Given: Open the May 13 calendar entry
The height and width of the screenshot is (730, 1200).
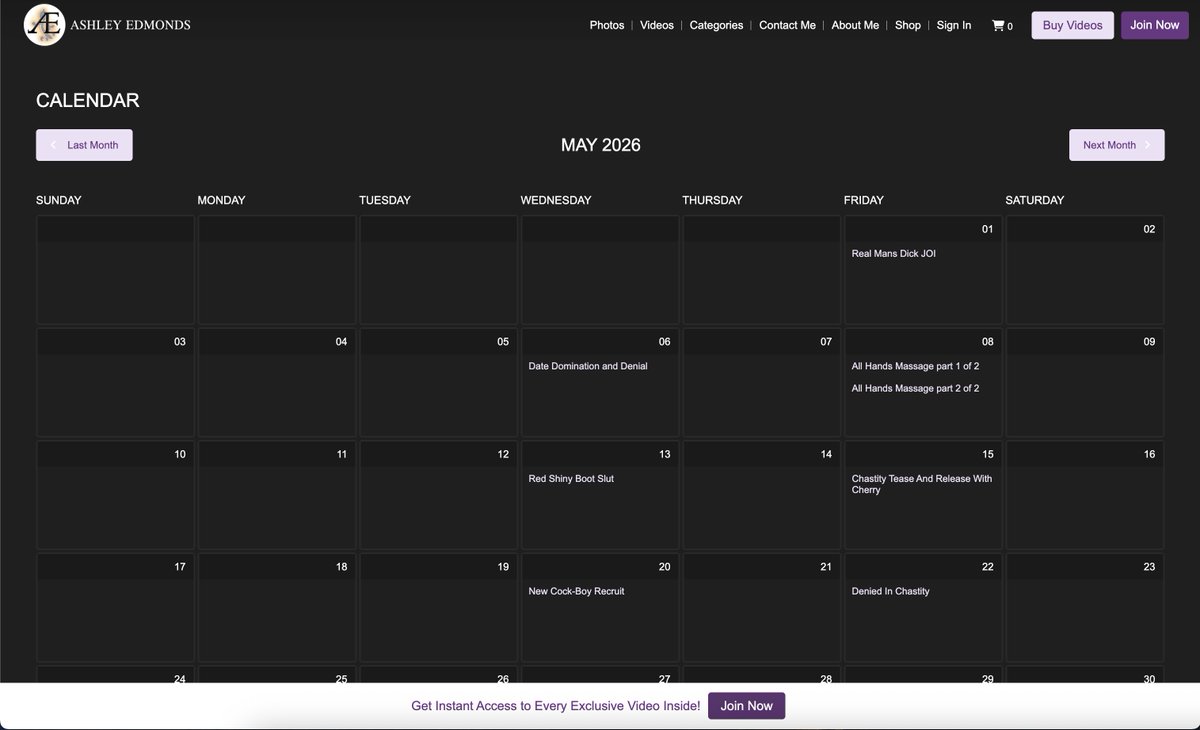Looking at the screenshot, I should pyautogui.click(x=571, y=479).
